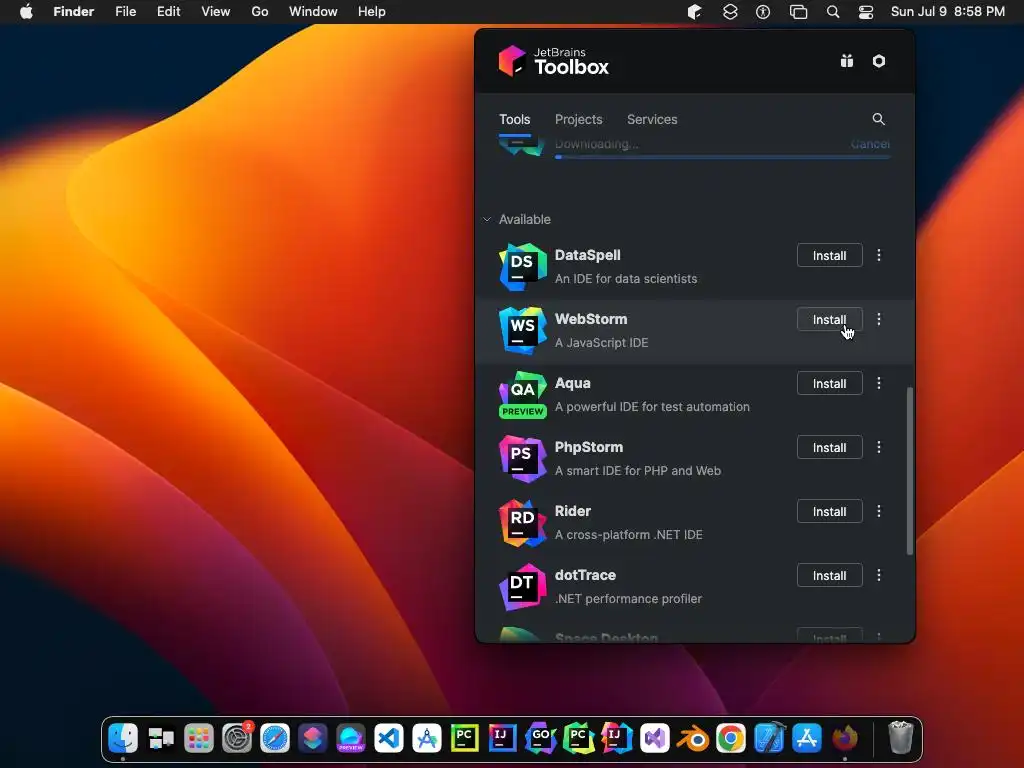Open Safari from the dock
This screenshot has width=1024, height=768.
[x=275, y=739]
